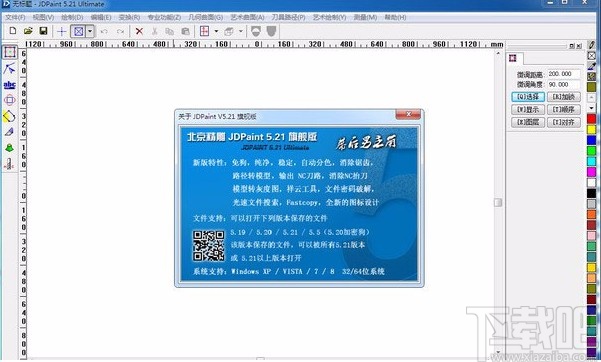601x362 pixels.
Task: Pick the magenta color swatch
Action: point(592,172)
